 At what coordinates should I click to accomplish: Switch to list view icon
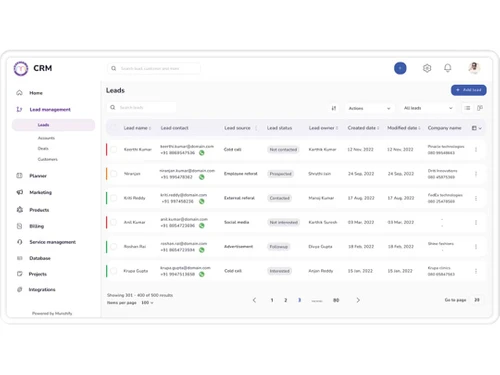(x=467, y=108)
